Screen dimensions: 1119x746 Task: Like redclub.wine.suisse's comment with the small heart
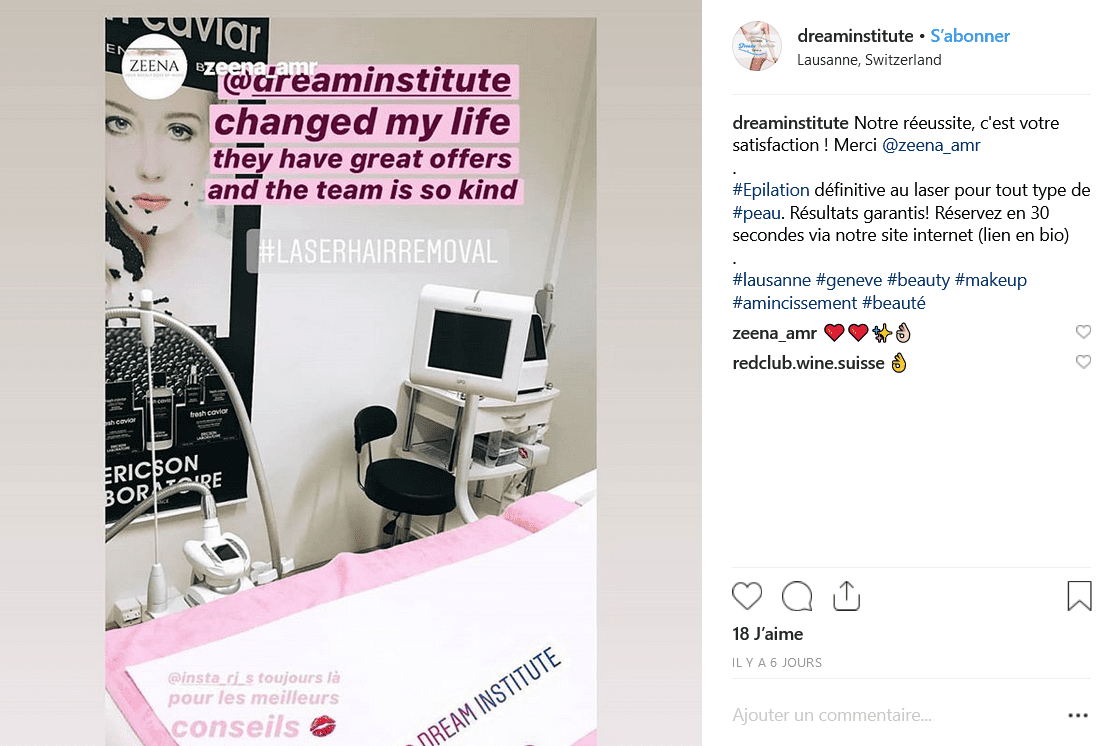point(1083,362)
